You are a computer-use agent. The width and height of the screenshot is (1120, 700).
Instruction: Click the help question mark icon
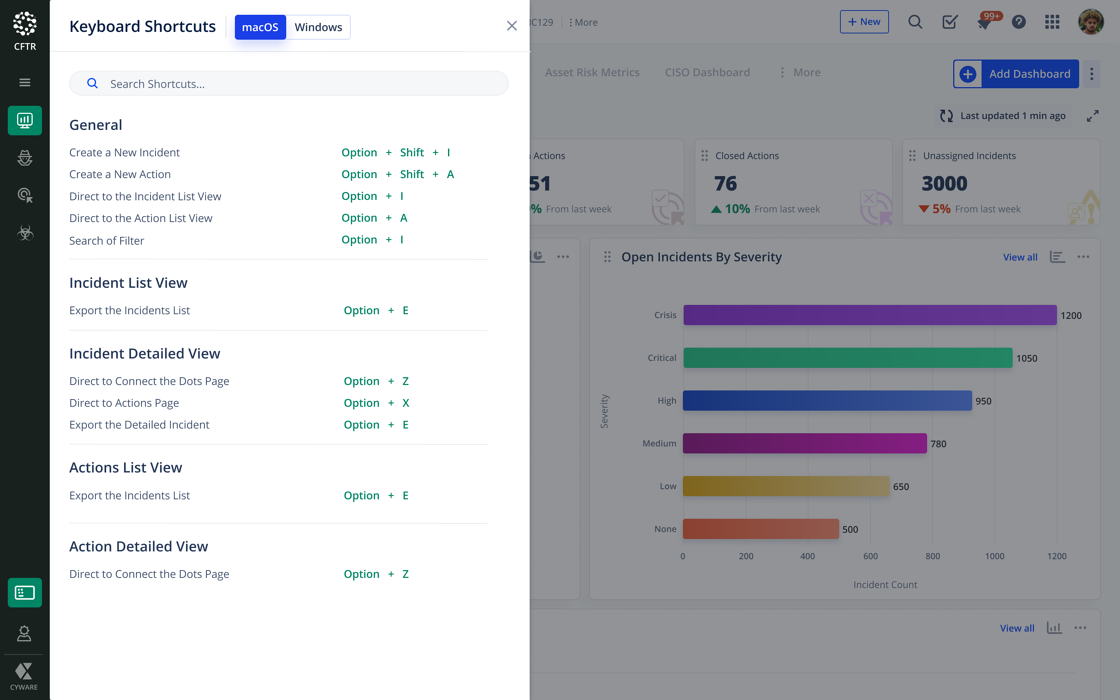(x=1018, y=22)
